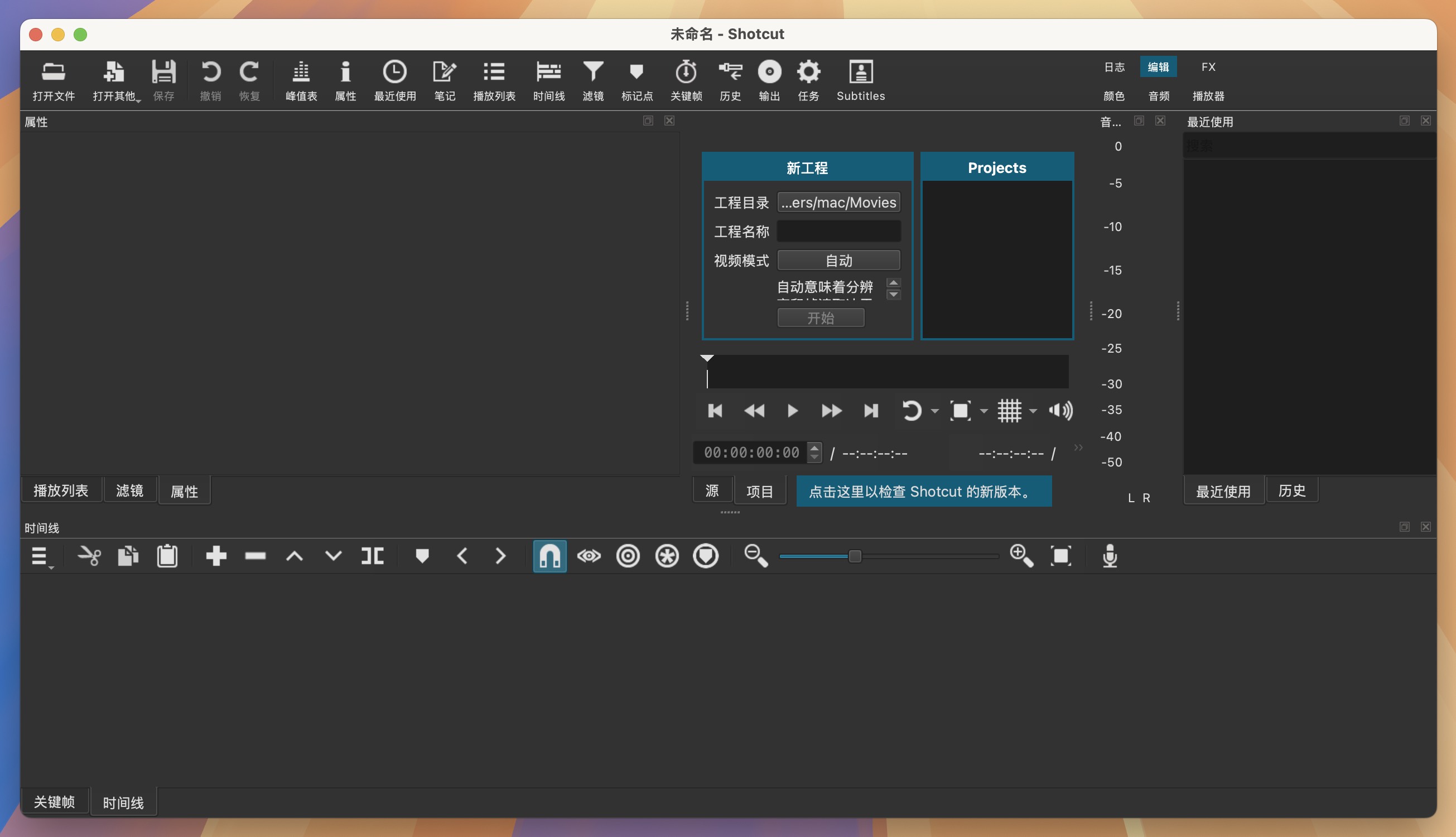Screen dimensions: 1456x837
Task: Click the player volume speaker icon
Action: point(1060,411)
